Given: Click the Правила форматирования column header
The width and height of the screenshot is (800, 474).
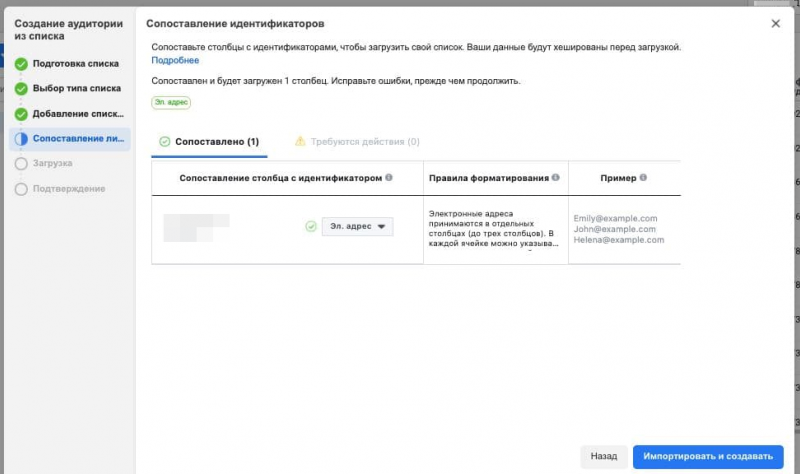Looking at the screenshot, I should pos(489,178).
